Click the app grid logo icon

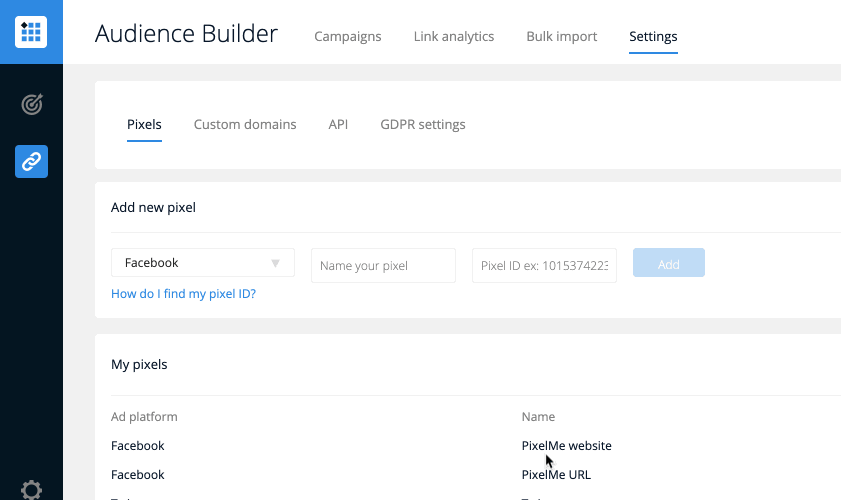[x=31, y=32]
